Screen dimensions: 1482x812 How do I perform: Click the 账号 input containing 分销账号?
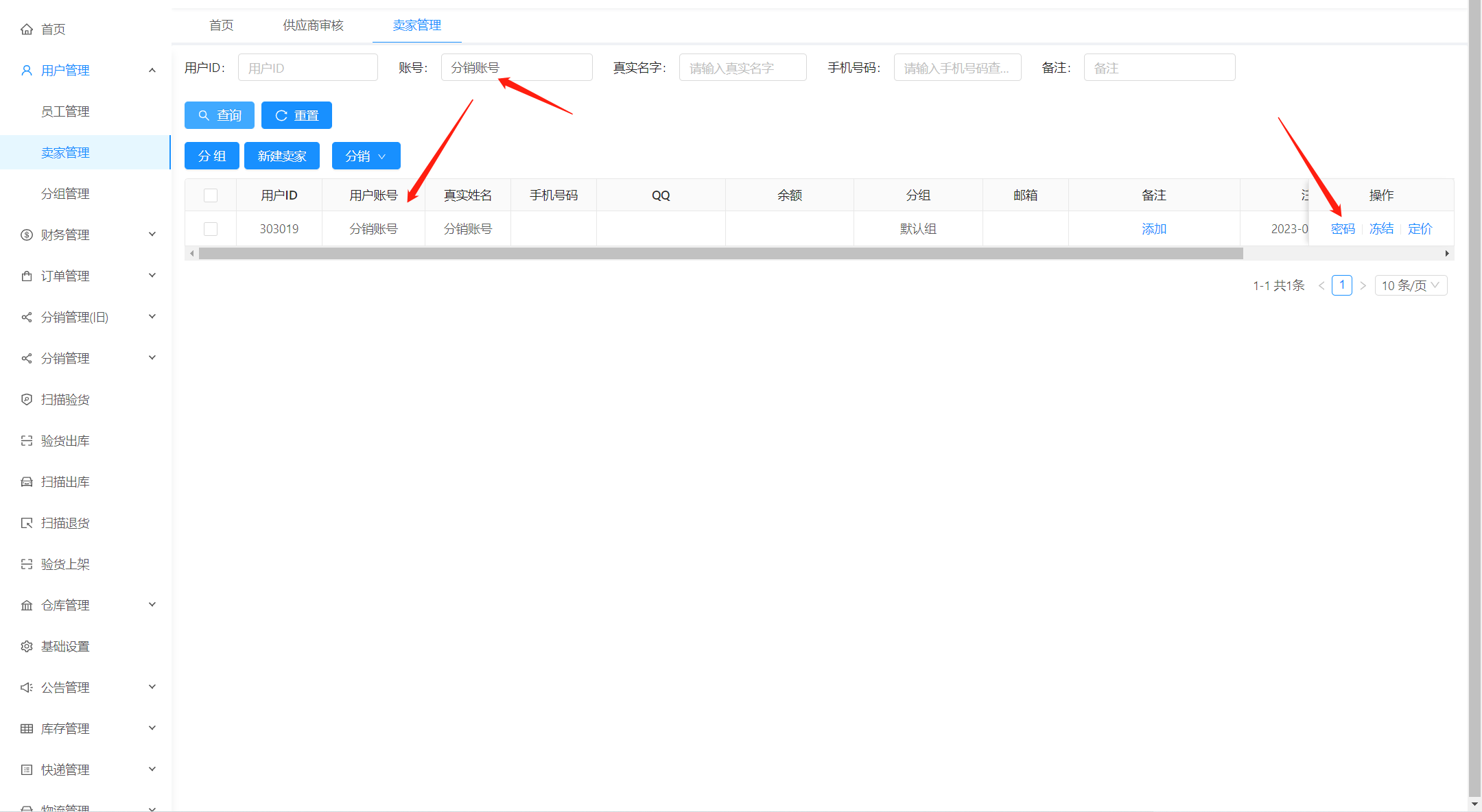pos(517,67)
